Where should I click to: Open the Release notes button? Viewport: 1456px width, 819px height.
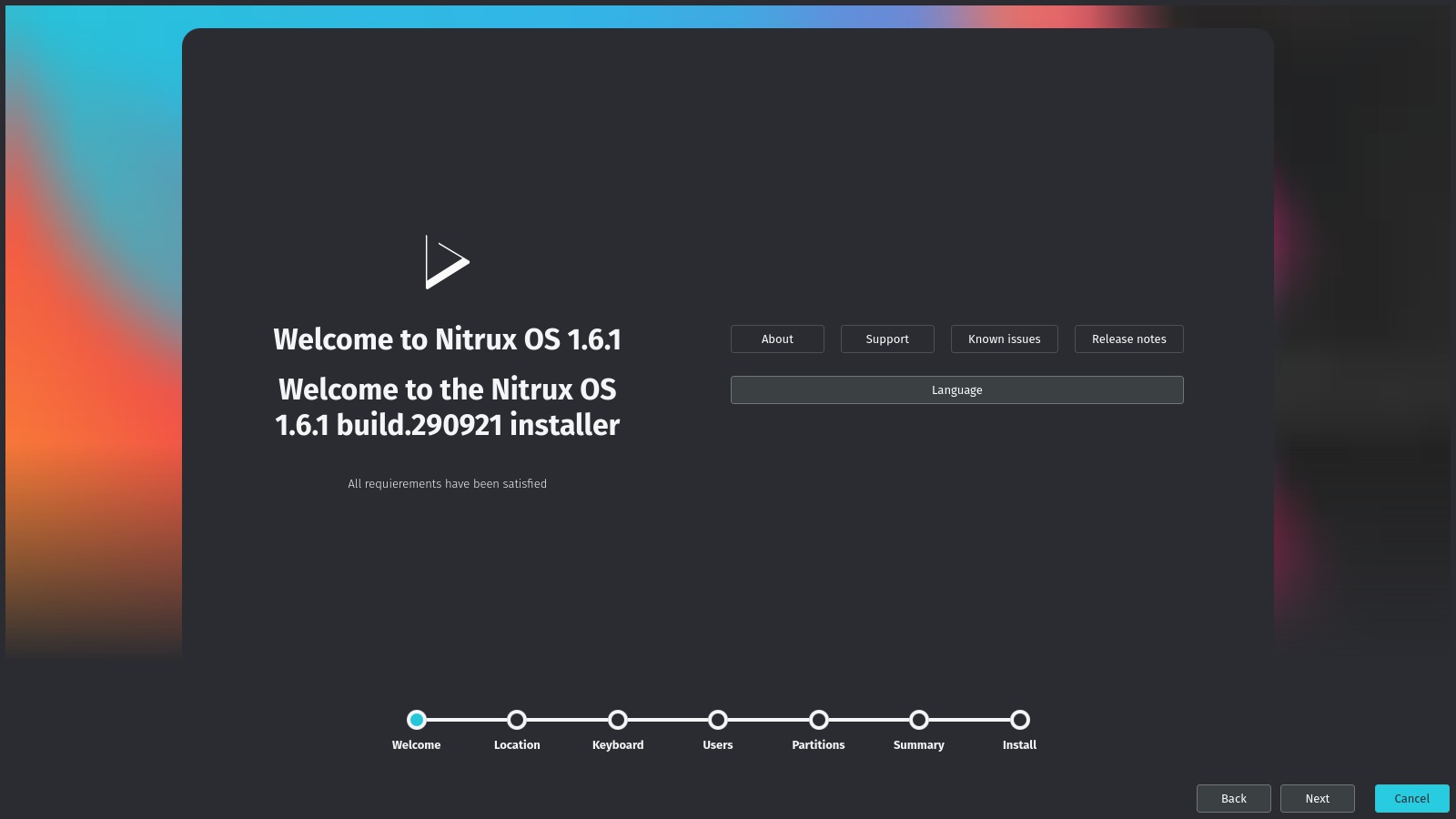pos(1128,339)
